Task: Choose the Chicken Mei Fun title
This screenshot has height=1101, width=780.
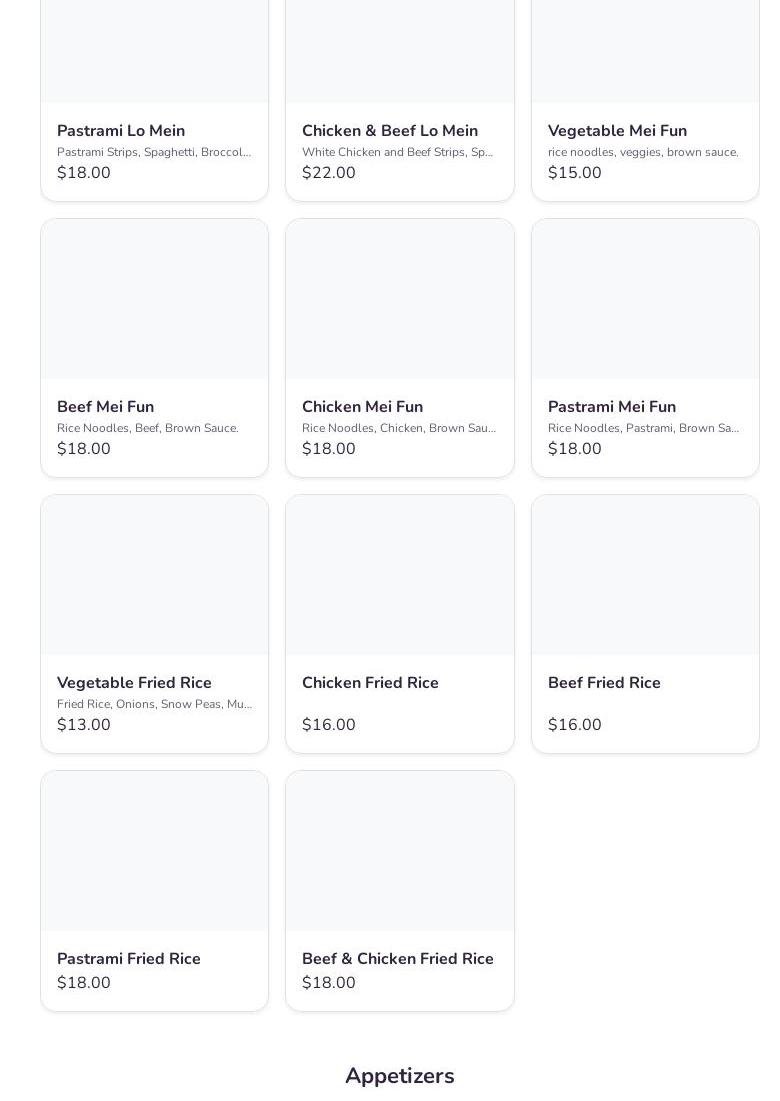Action: tap(362, 407)
